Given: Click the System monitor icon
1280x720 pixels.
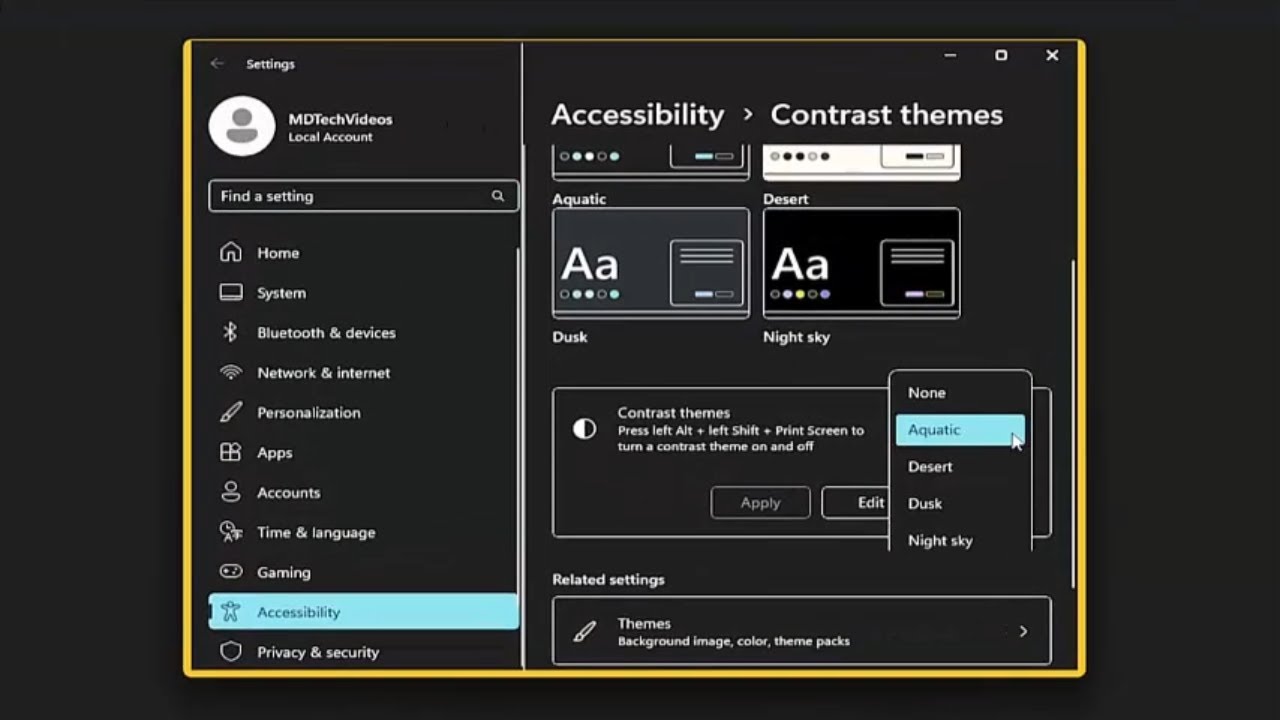Looking at the screenshot, I should pyautogui.click(x=231, y=292).
